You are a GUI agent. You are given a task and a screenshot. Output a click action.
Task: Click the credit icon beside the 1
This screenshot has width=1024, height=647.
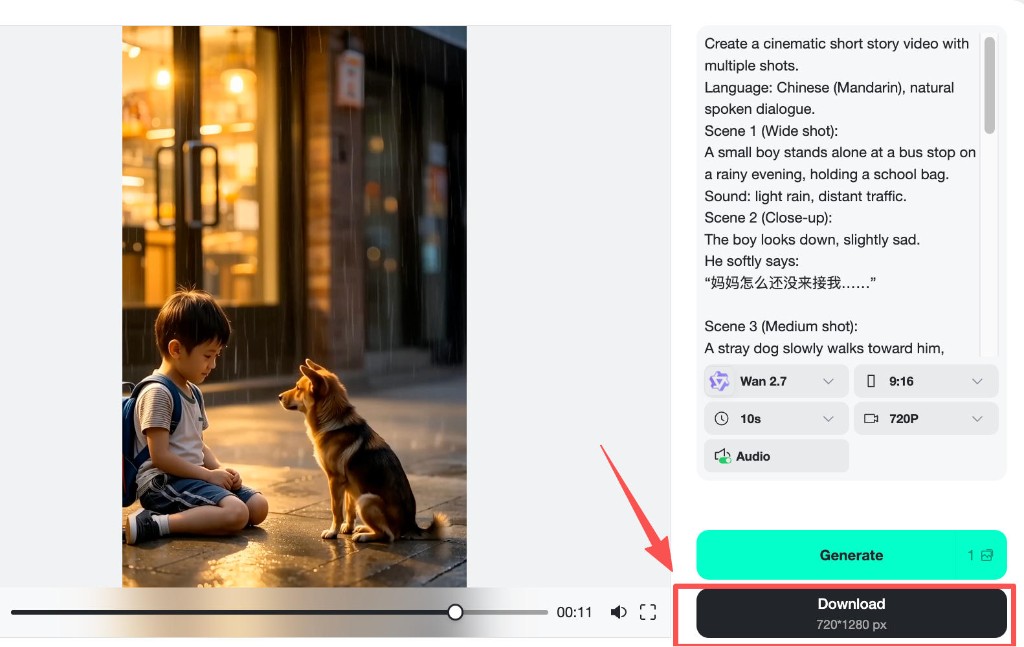(x=988, y=555)
